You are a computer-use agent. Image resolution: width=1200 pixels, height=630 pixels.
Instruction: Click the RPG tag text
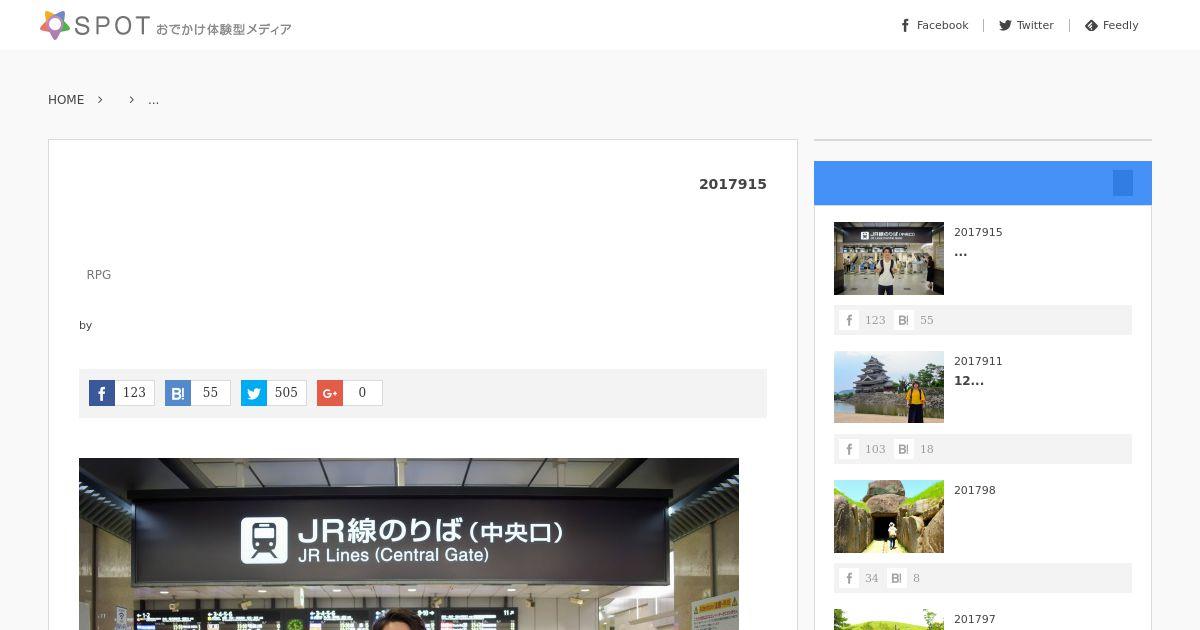tap(99, 275)
